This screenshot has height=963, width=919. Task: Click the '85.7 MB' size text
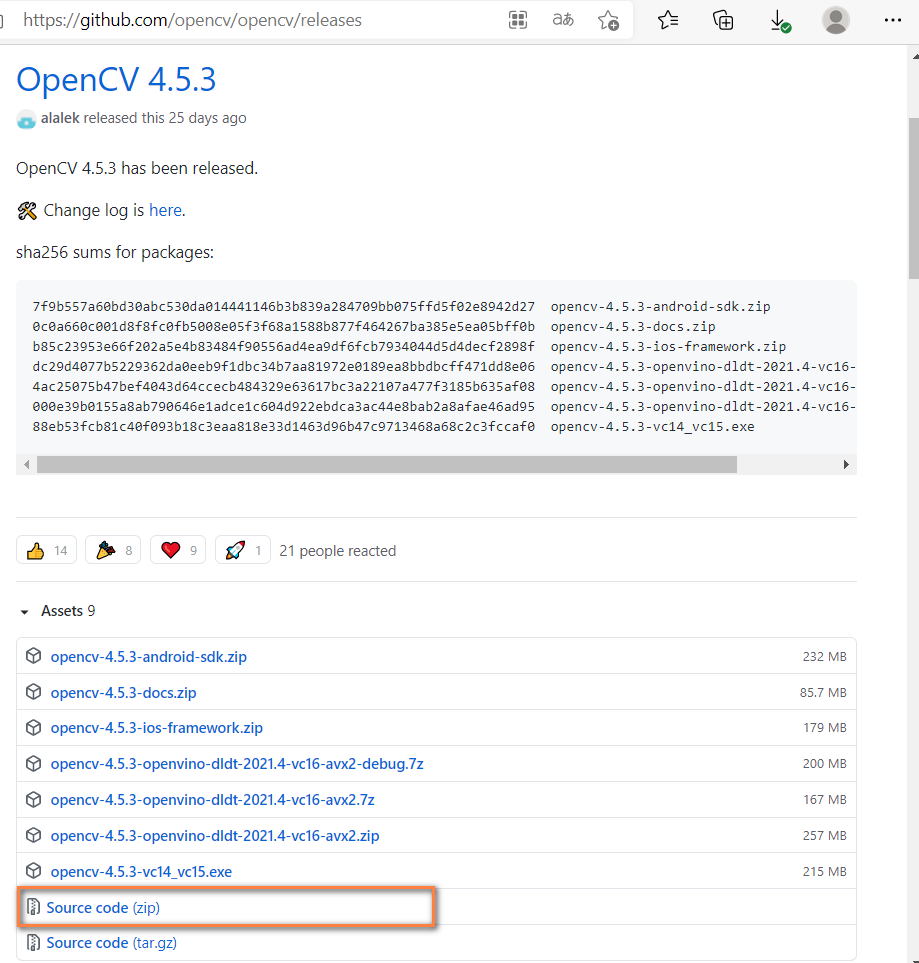pos(823,693)
